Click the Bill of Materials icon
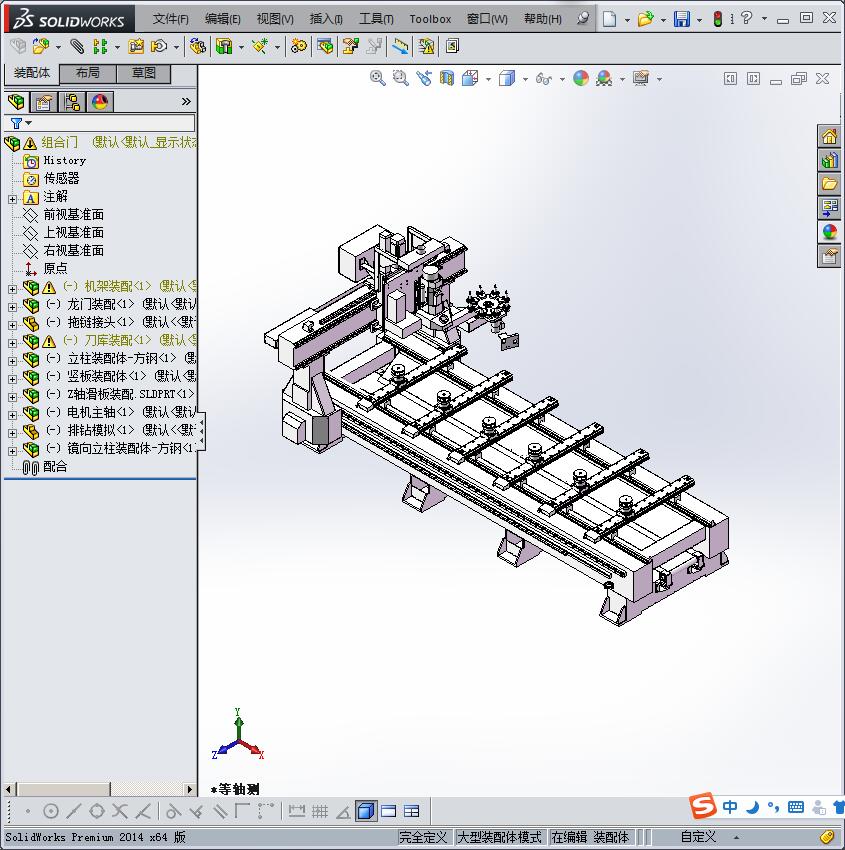845x850 pixels. [x=325, y=47]
